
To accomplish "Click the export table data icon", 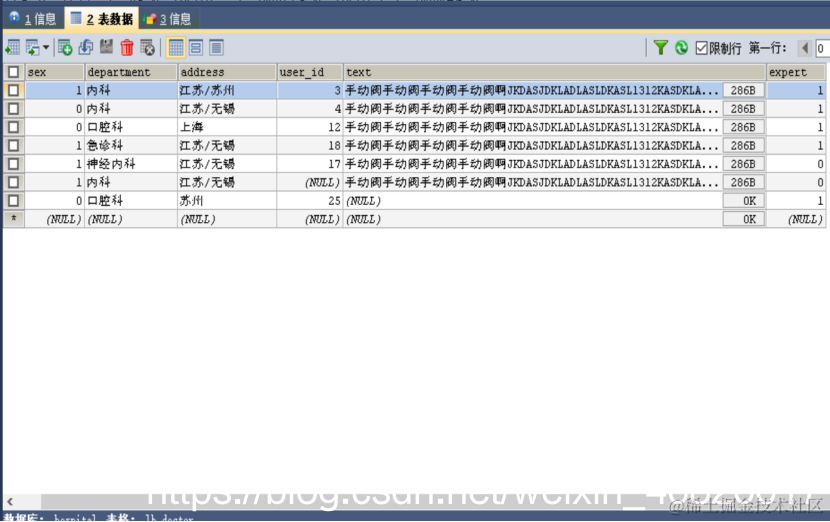I will coord(13,48).
